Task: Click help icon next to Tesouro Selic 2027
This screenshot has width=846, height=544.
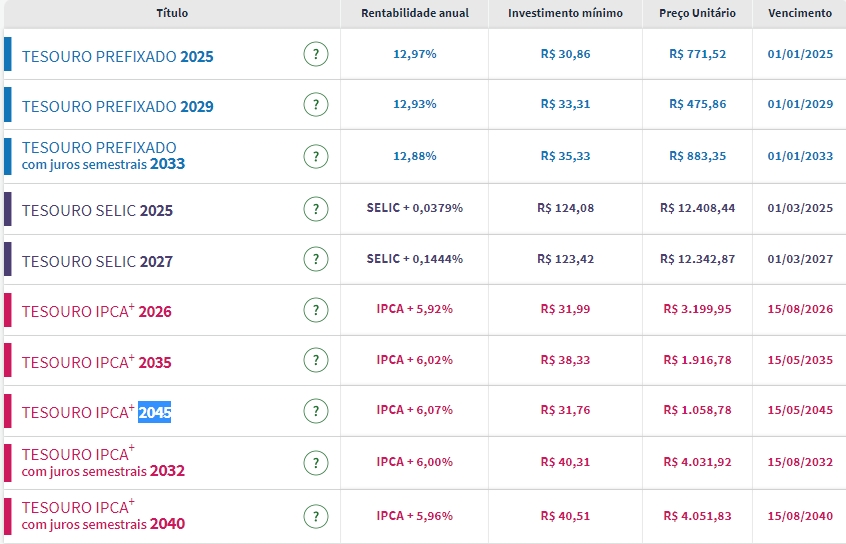Action: click(315, 259)
